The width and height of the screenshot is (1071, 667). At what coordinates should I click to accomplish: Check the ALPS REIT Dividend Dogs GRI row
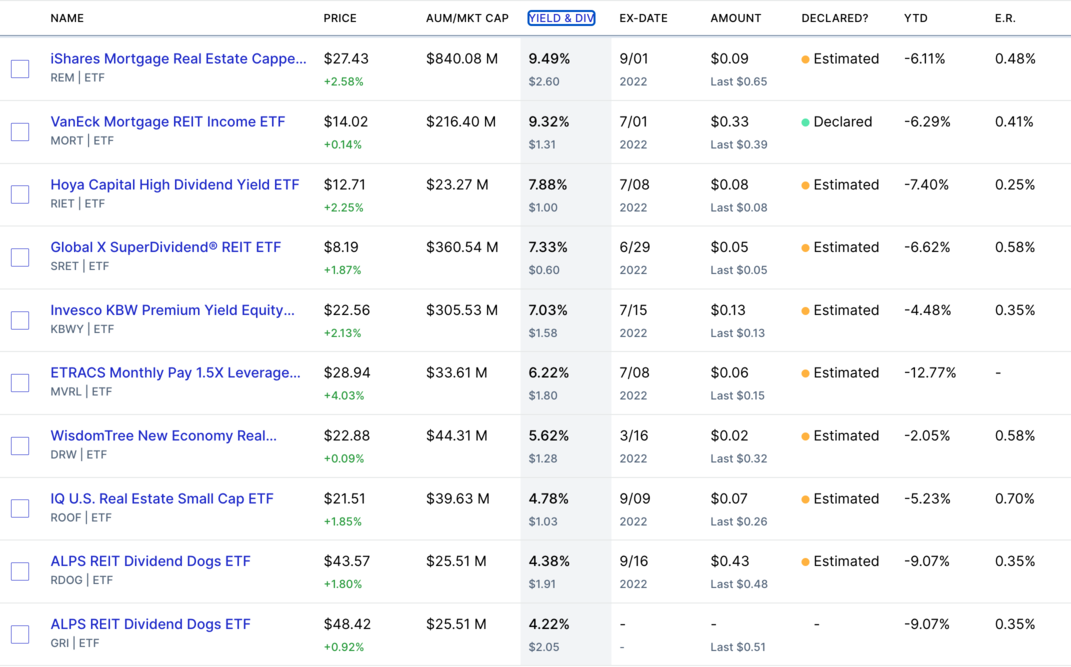[x=19, y=634]
